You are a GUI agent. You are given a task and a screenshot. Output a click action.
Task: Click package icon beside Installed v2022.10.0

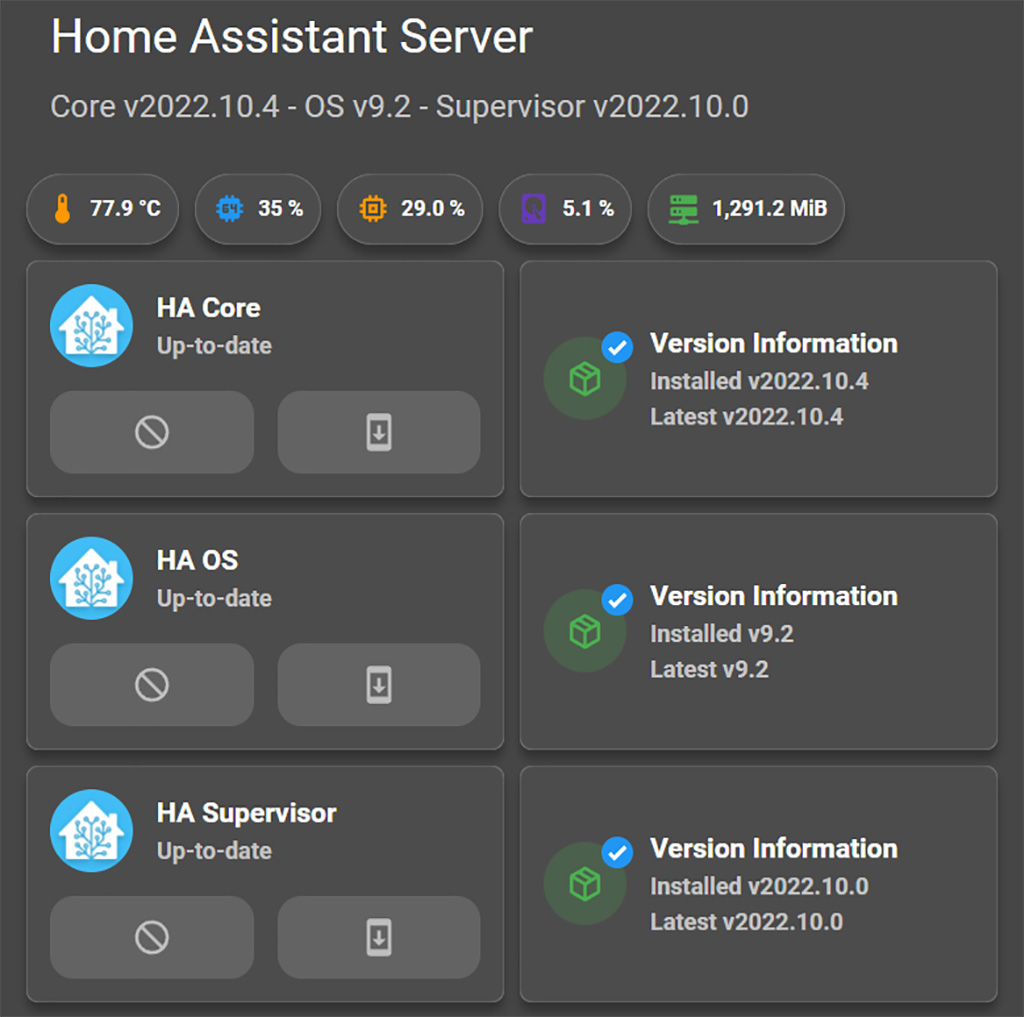click(584, 884)
